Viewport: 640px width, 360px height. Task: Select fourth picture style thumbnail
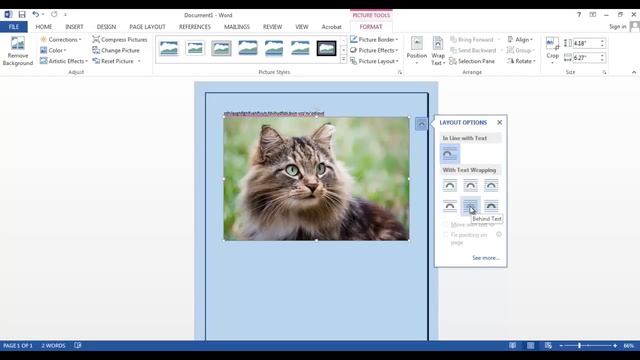248,48
